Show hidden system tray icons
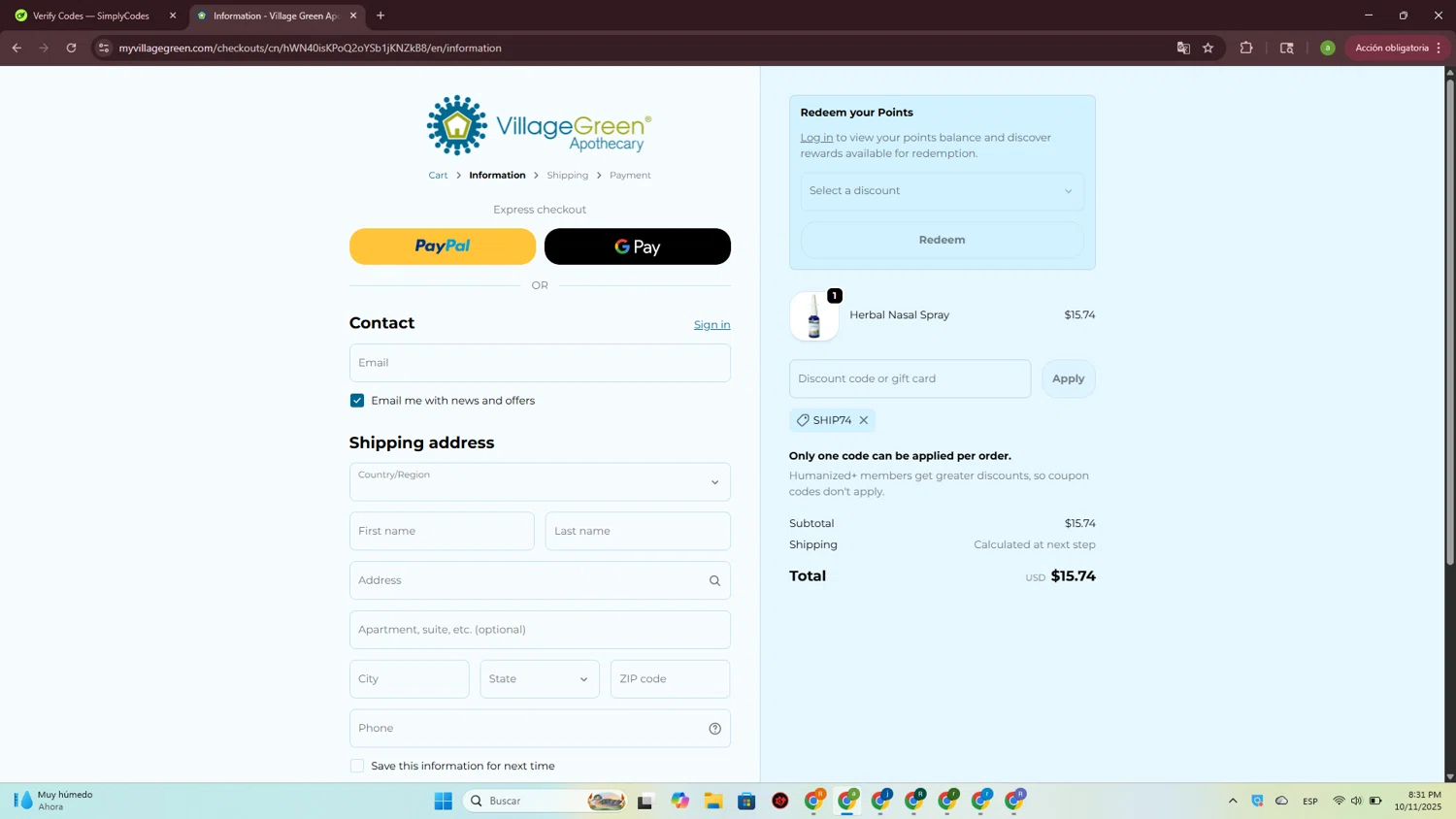The image size is (1456, 819). click(x=1233, y=801)
